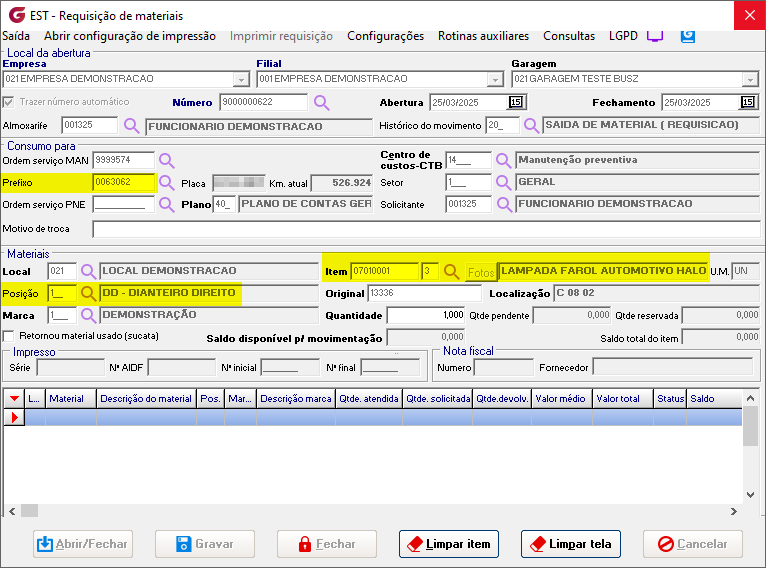Open the Saída menu
This screenshot has width=766, height=568.
coord(16,36)
